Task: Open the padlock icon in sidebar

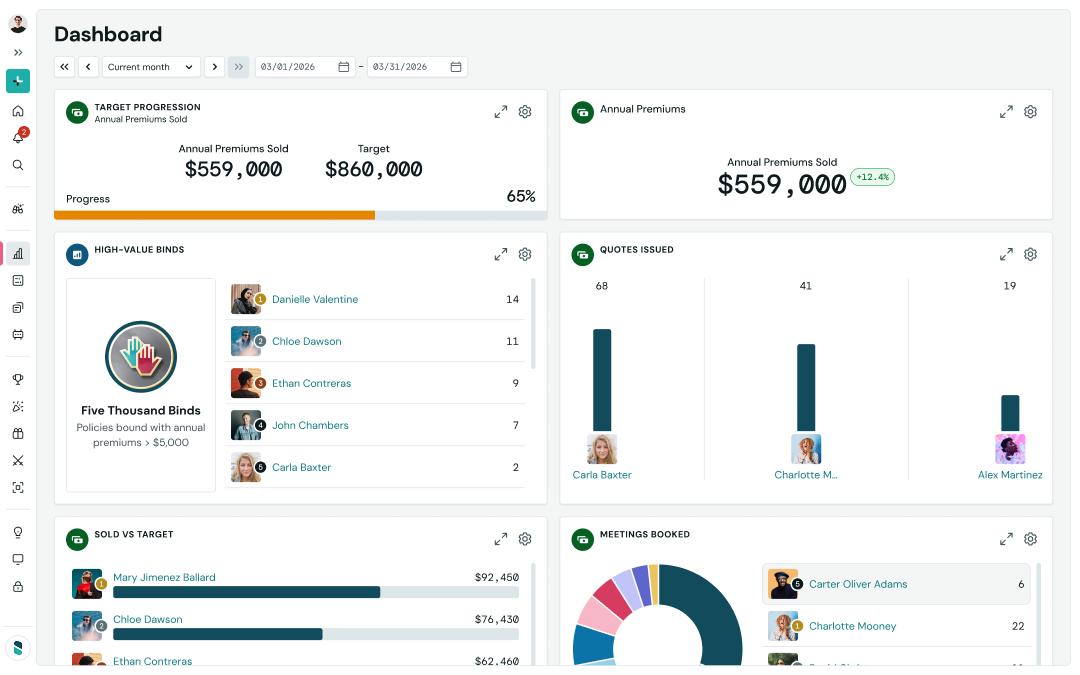Action: 18,587
